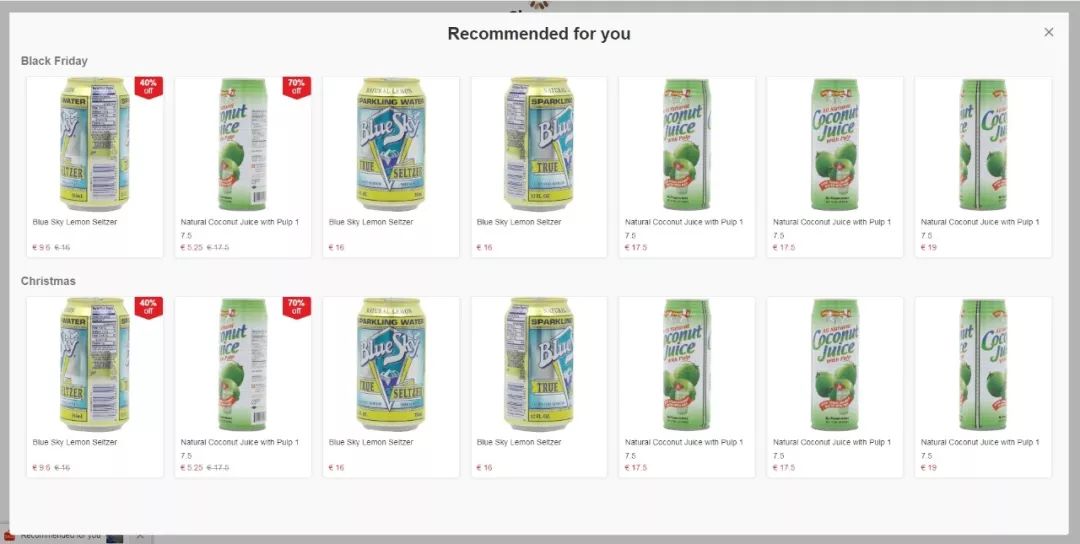1080x544 pixels.
Task: Select fifth Coconut Juice image in Black Friday
Action: [687, 144]
